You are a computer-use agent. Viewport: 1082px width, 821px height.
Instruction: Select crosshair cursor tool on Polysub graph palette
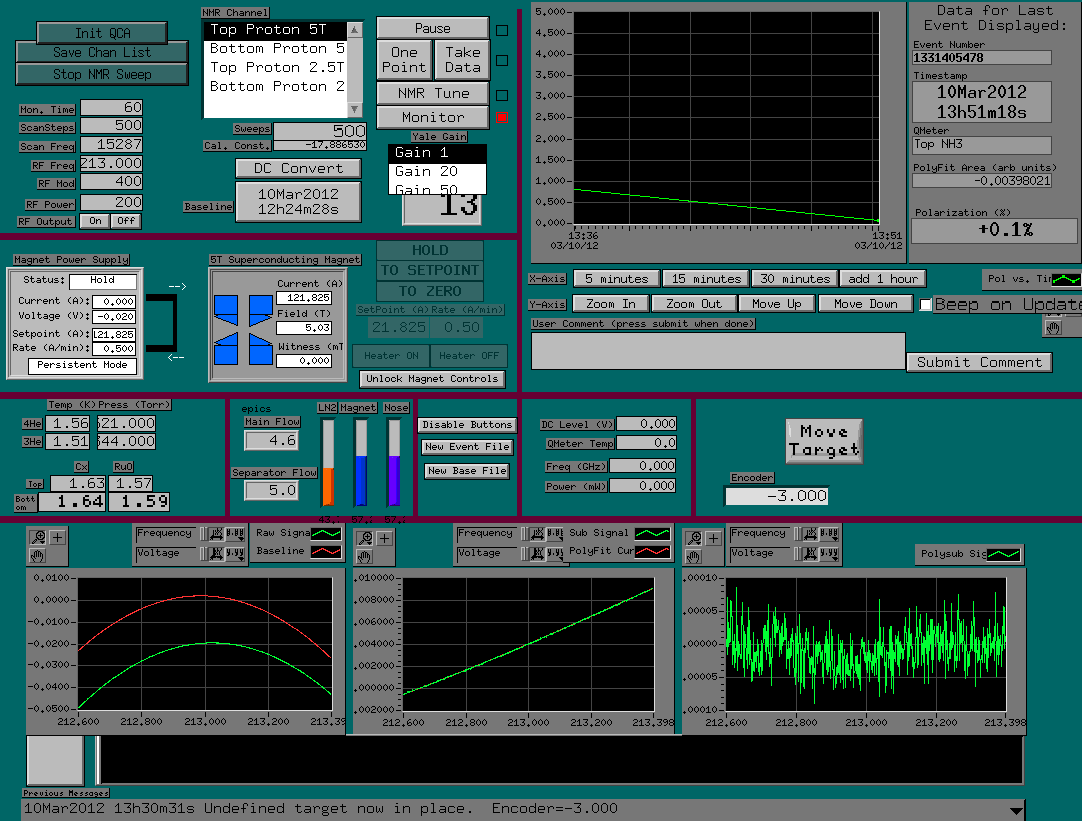click(714, 538)
